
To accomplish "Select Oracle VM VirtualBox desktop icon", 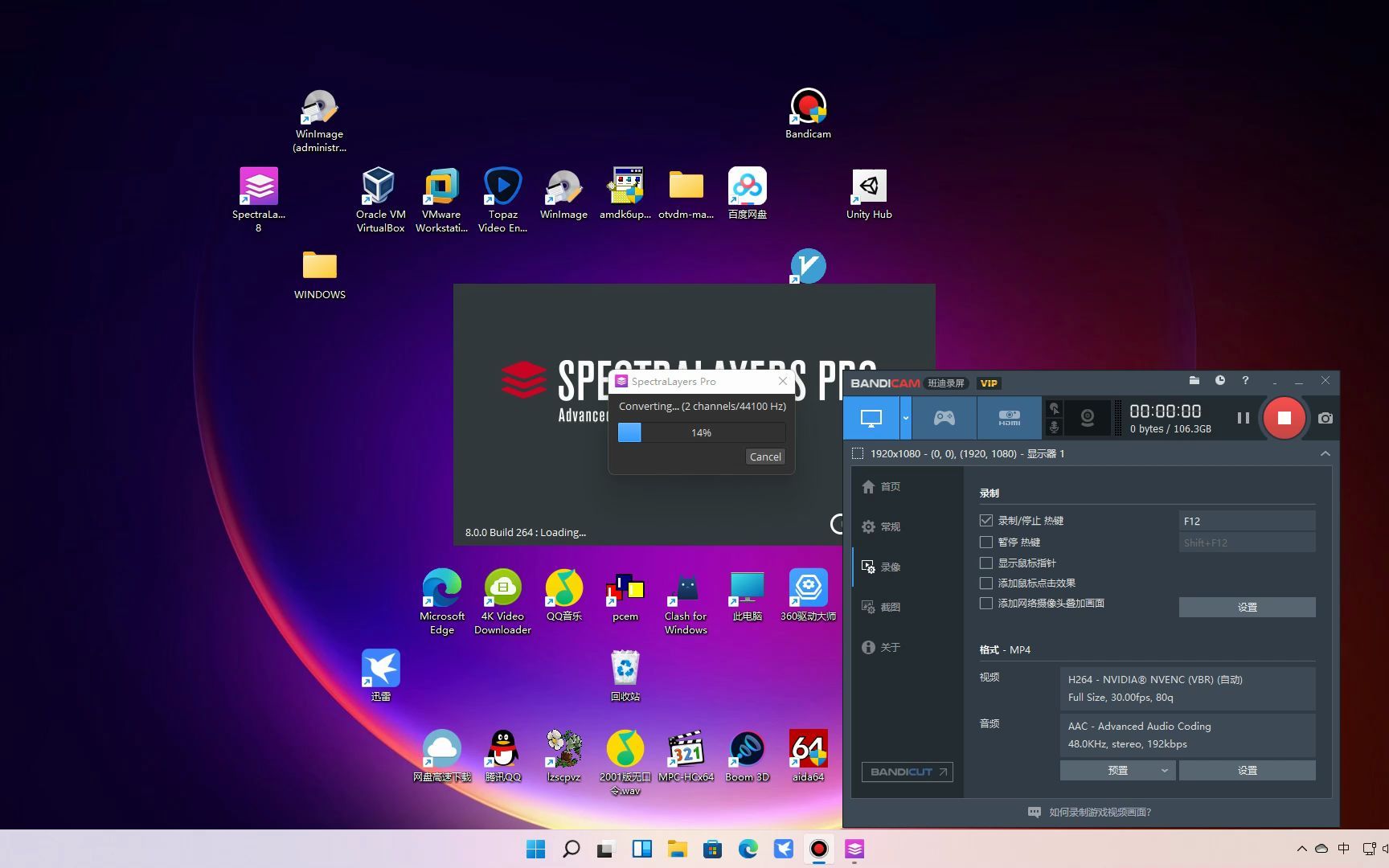I will pyautogui.click(x=380, y=200).
